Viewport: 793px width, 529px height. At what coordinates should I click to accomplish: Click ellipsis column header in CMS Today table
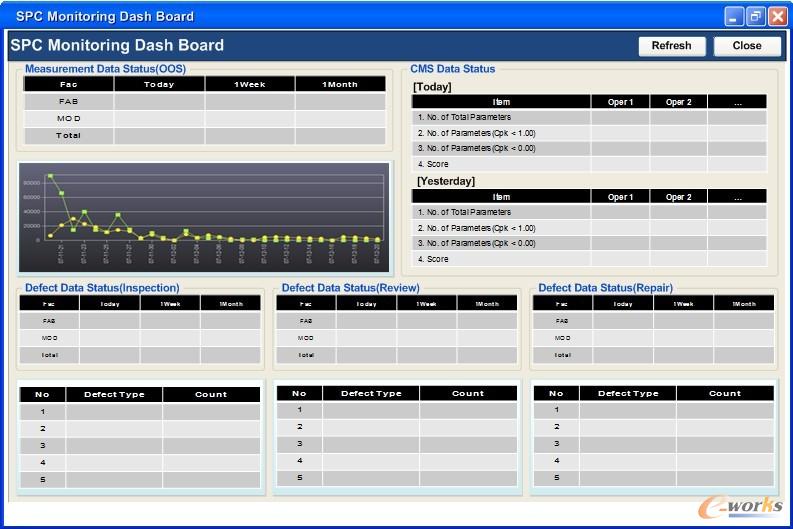tap(737, 102)
